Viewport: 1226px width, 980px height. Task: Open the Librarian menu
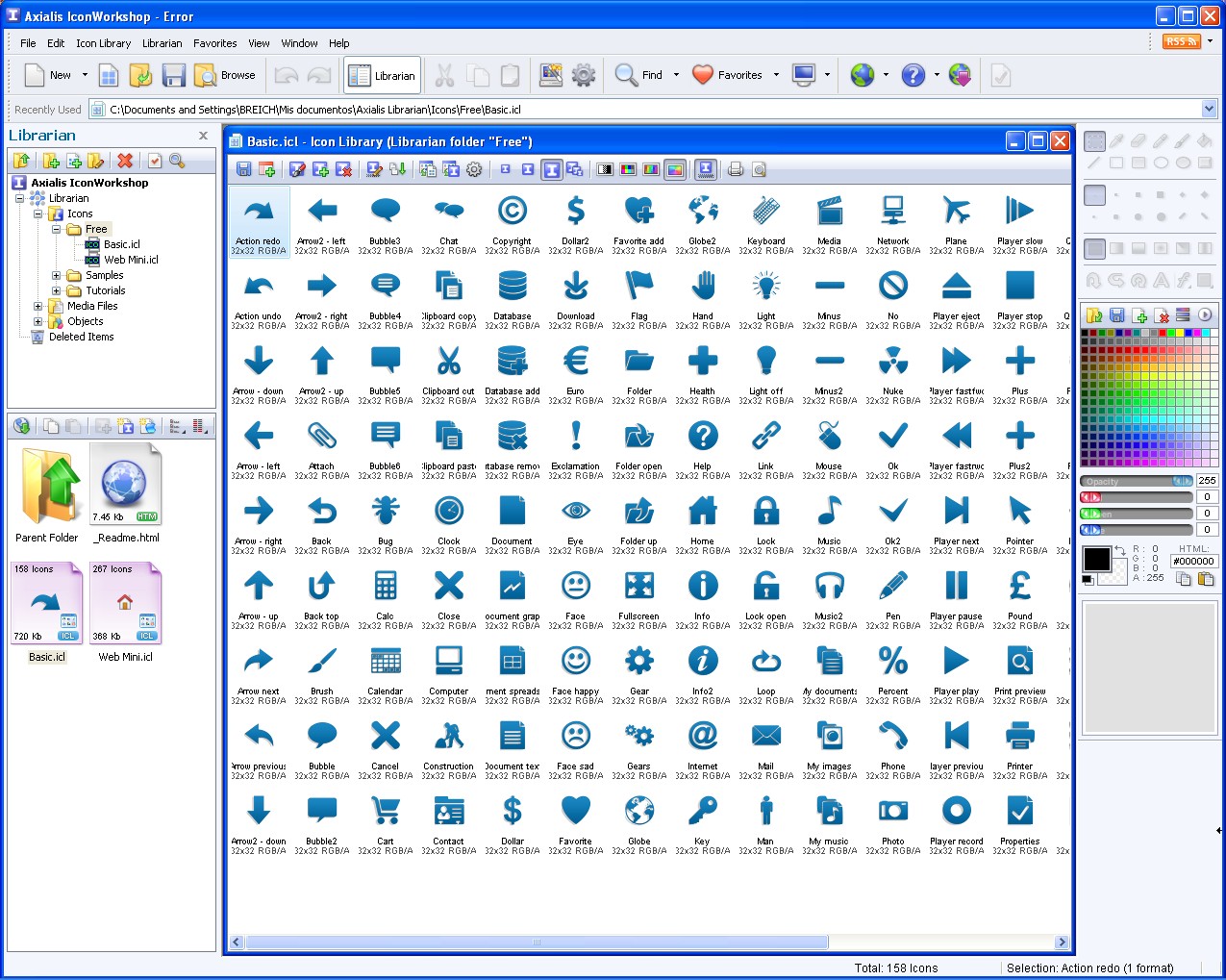[163, 43]
